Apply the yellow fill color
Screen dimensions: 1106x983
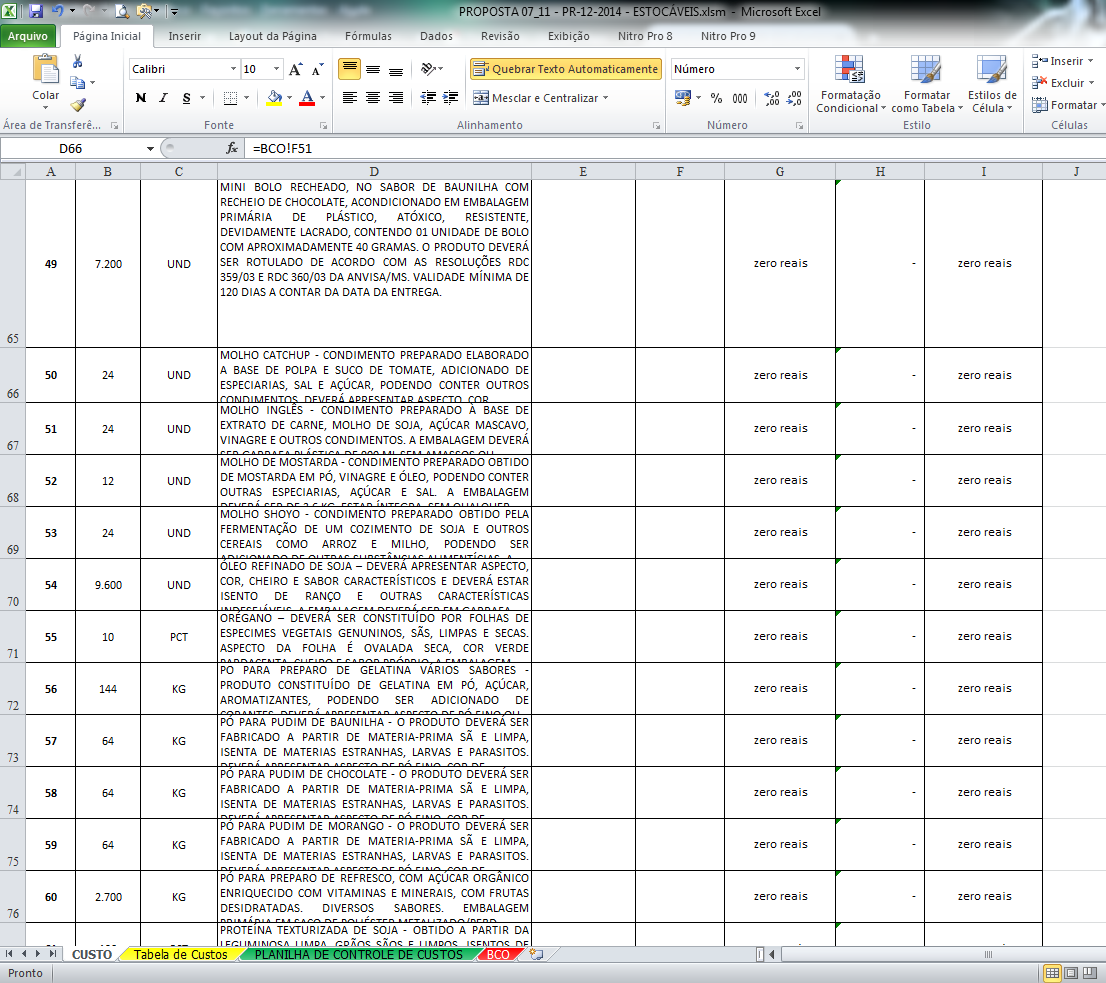[274, 98]
